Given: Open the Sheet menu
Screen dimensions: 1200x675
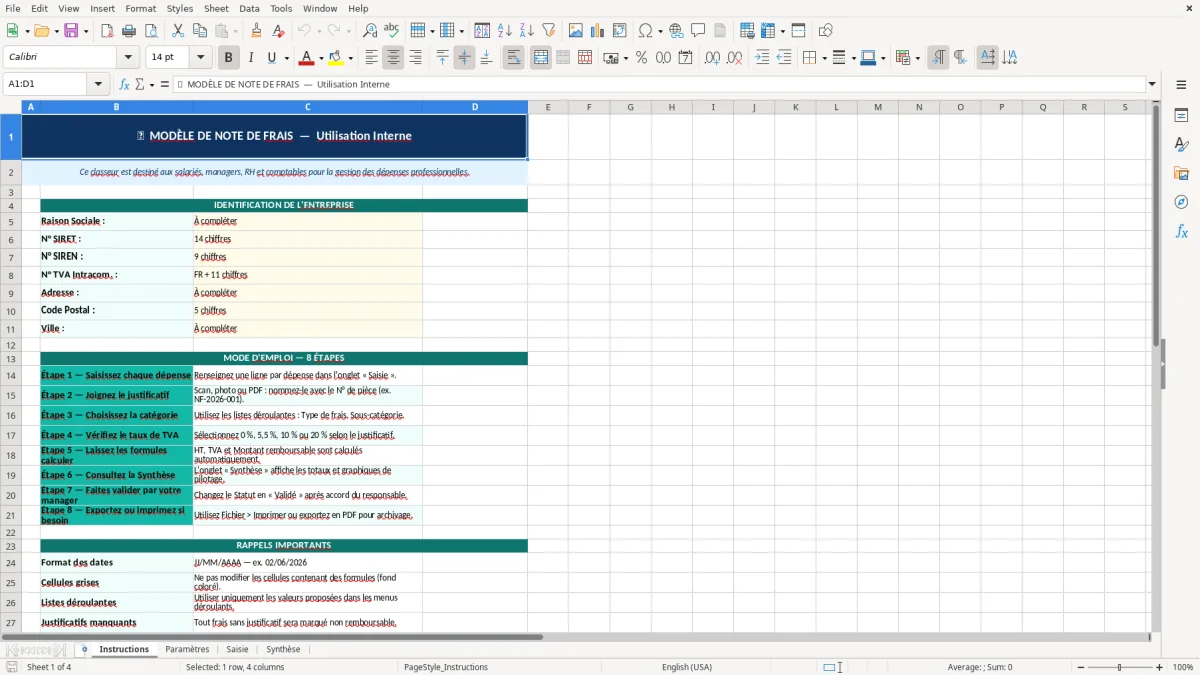Looking at the screenshot, I should tap(216, 8).
